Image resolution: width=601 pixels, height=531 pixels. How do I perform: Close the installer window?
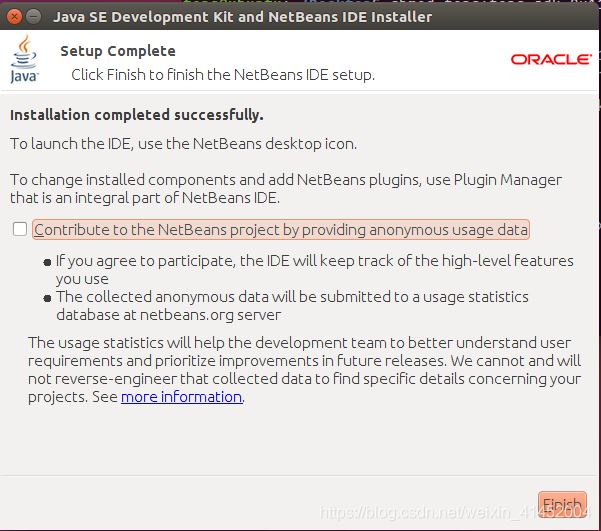pyautogui.click(x=12, y=17)
